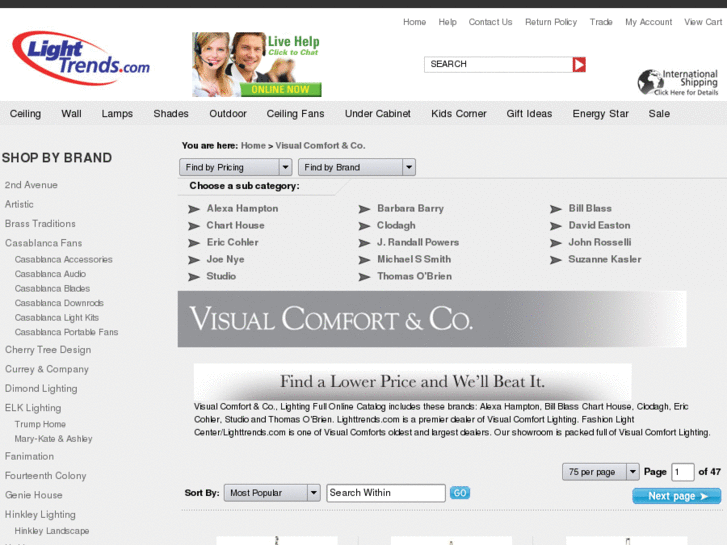727x545 pixels.
Task: Open the Live Help chat banner
Action: 257,64
